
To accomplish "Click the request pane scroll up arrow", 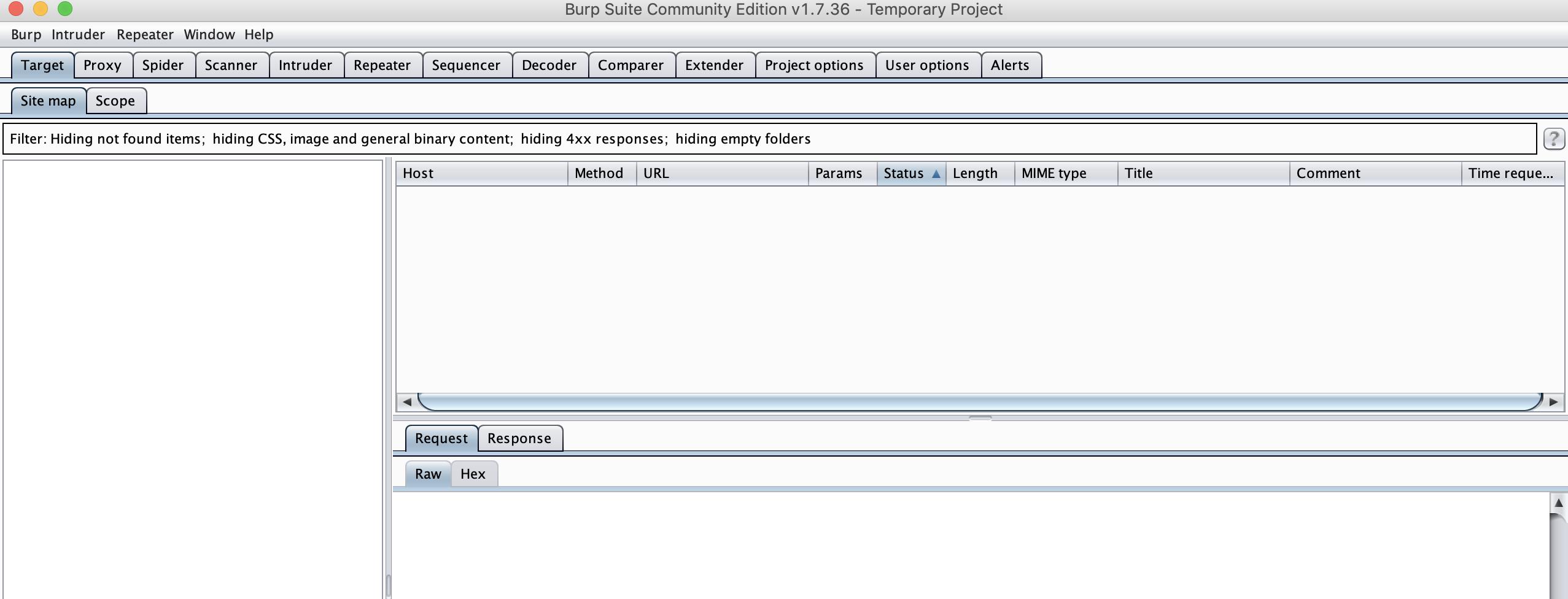I will click(1558, 503).
